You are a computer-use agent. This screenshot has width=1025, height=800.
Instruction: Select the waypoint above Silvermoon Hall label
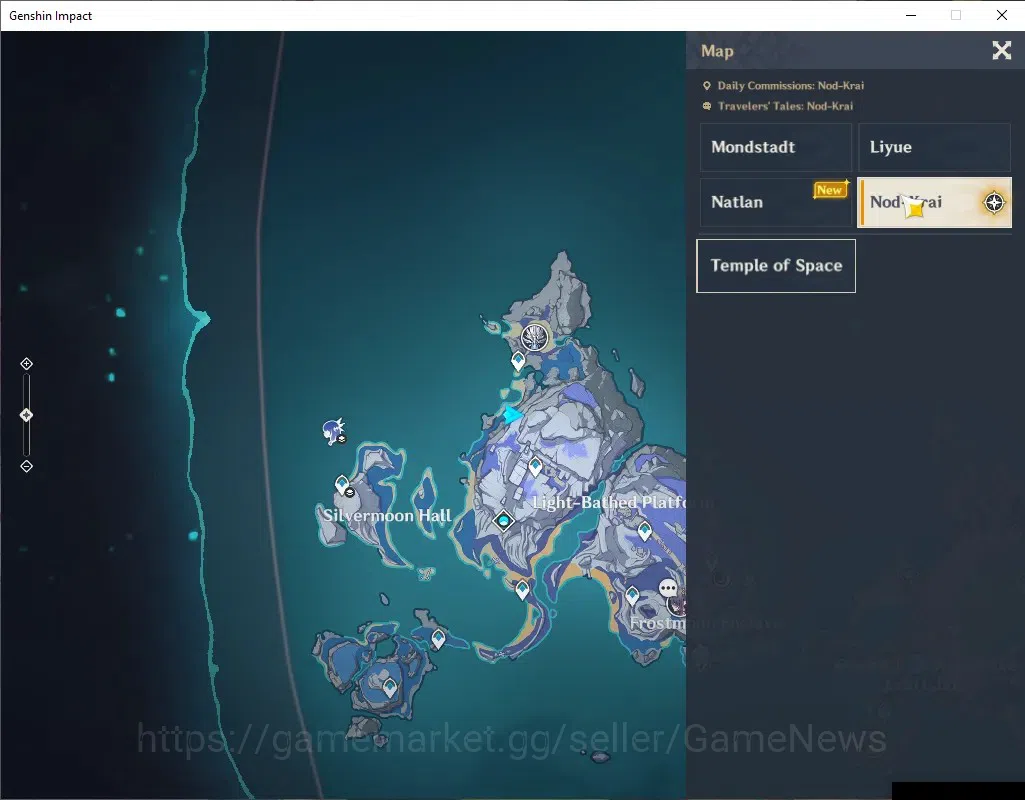click(x=342, y=485)
